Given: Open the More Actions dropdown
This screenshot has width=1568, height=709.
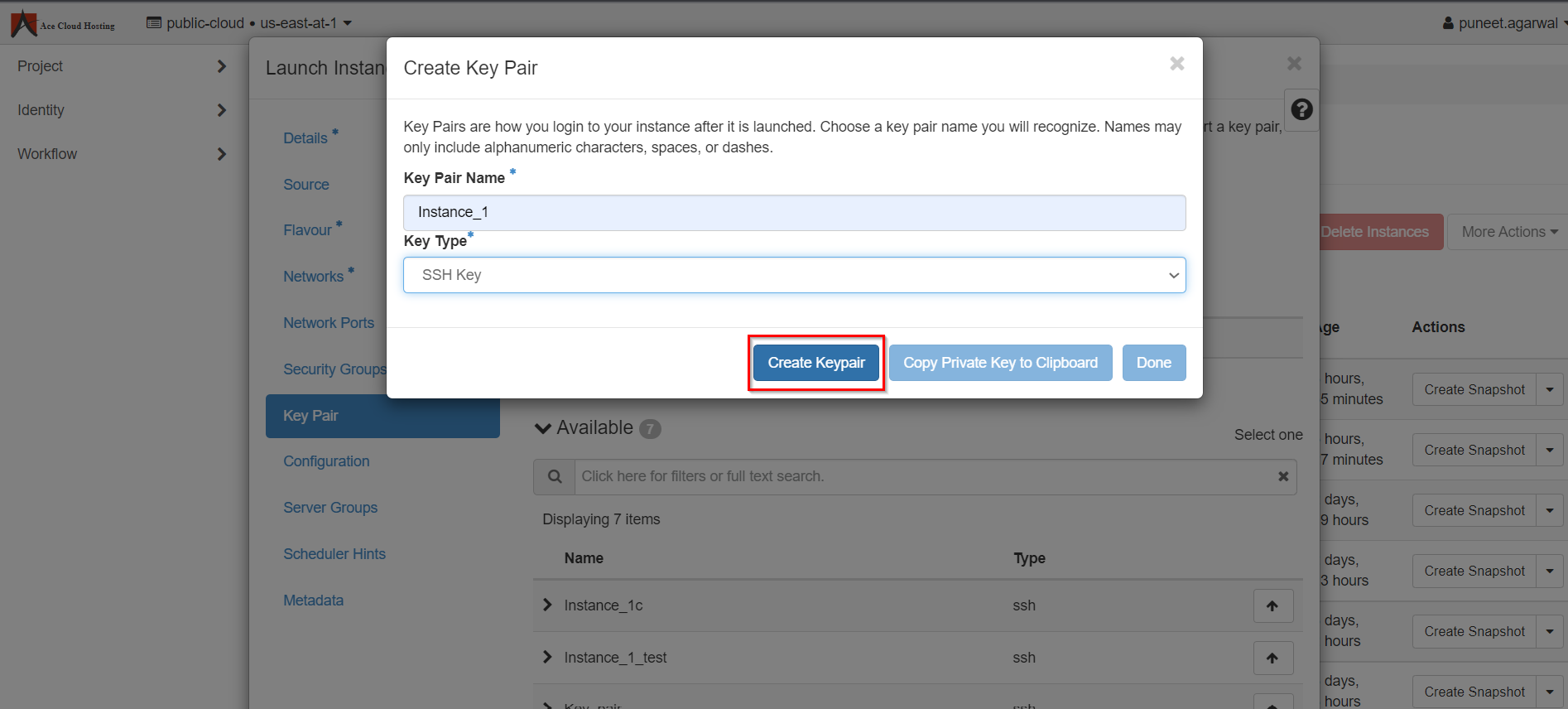Looking at the screenshot, I should [x=1508, y=232].
